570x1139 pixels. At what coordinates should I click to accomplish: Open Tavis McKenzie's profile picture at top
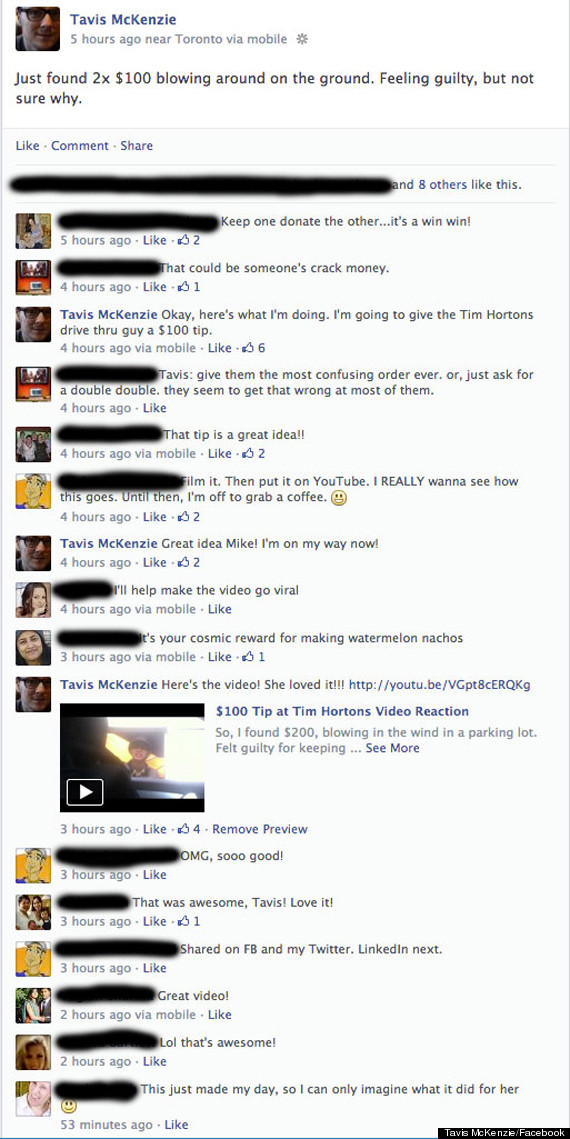click(x=38, y=28)
